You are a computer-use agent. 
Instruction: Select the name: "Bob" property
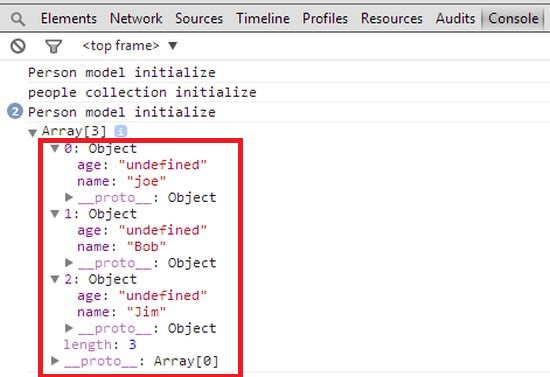(x=122, y=247)
